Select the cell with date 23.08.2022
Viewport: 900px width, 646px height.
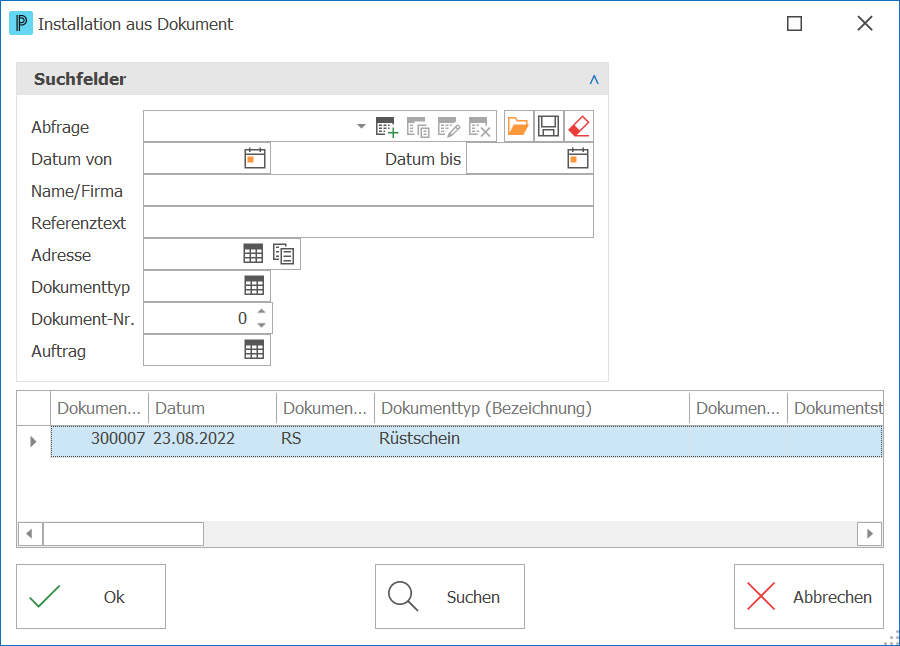[x=212, y=439]
